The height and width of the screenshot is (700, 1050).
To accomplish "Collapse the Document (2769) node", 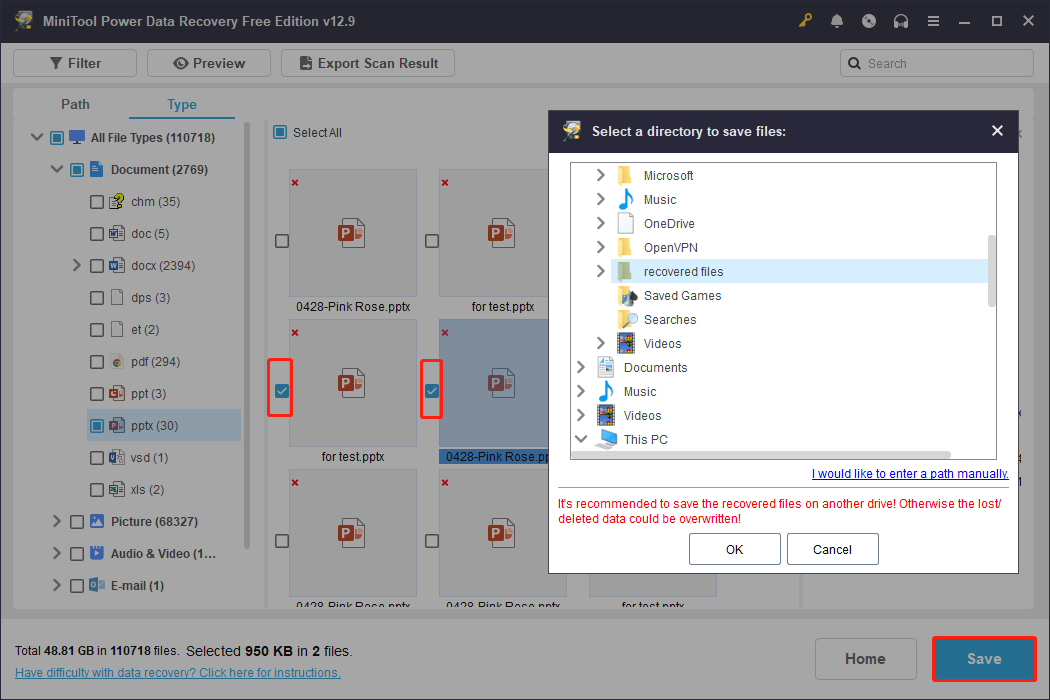I will [57, 169].
